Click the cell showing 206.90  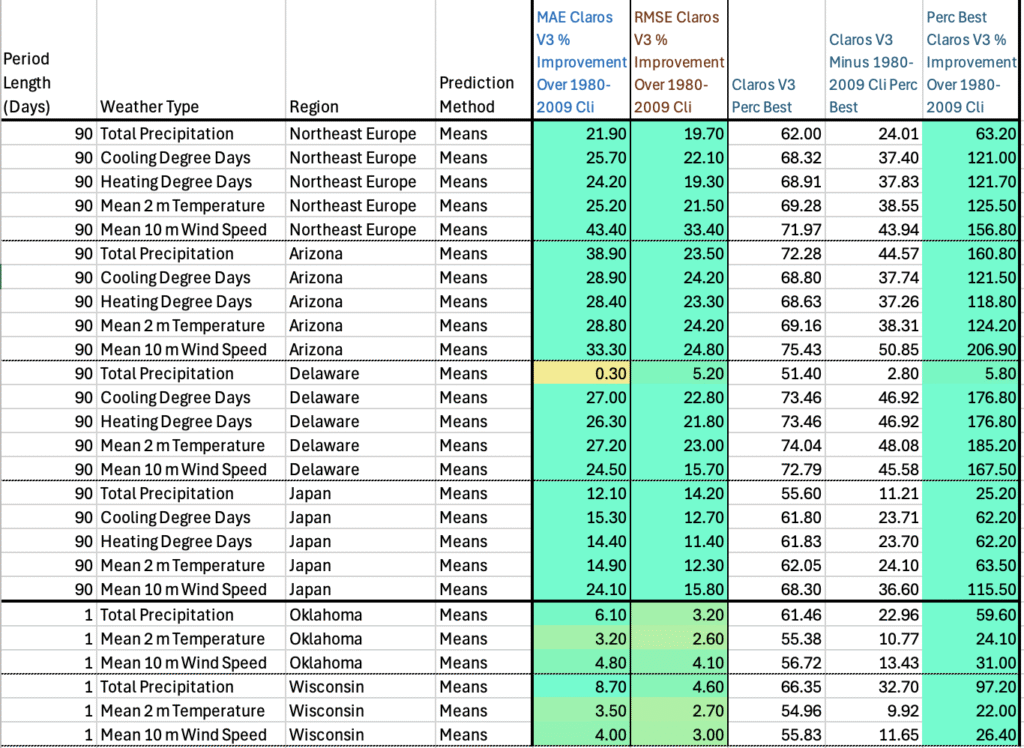point(970,350)
